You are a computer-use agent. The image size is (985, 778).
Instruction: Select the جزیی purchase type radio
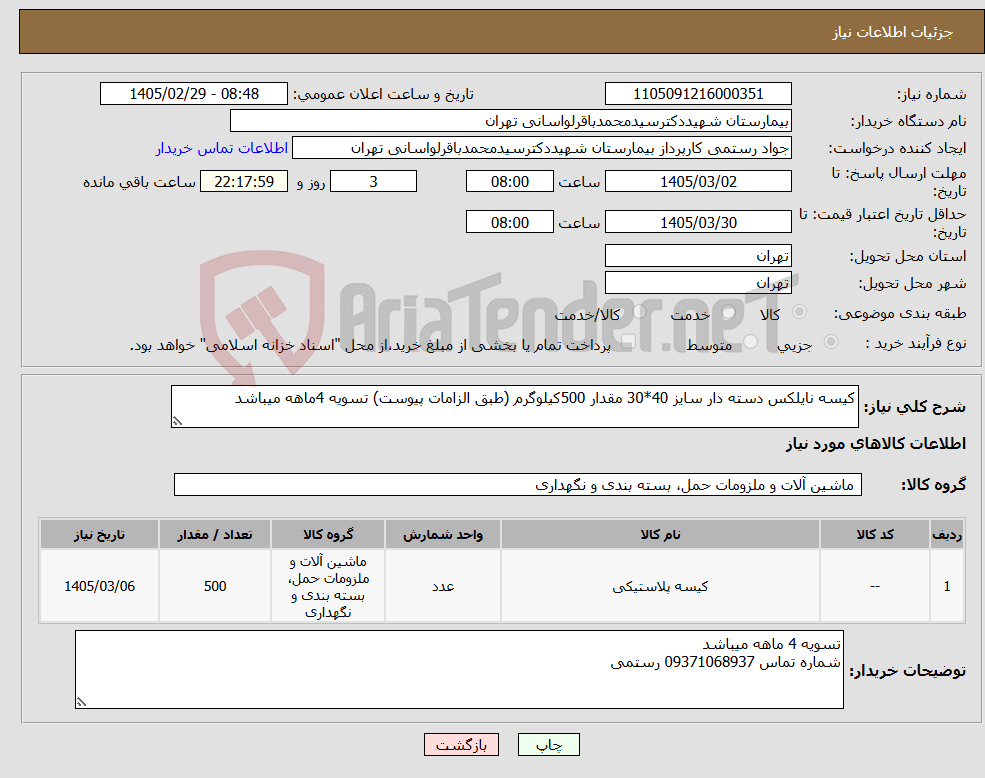pyautogui.click(x=830, y=341)
